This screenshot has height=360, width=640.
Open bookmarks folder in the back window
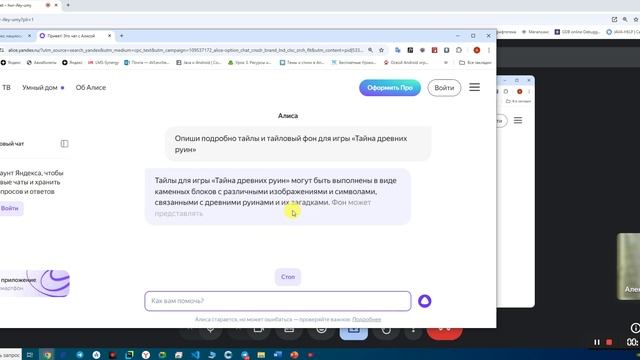[x=518, y=101]
